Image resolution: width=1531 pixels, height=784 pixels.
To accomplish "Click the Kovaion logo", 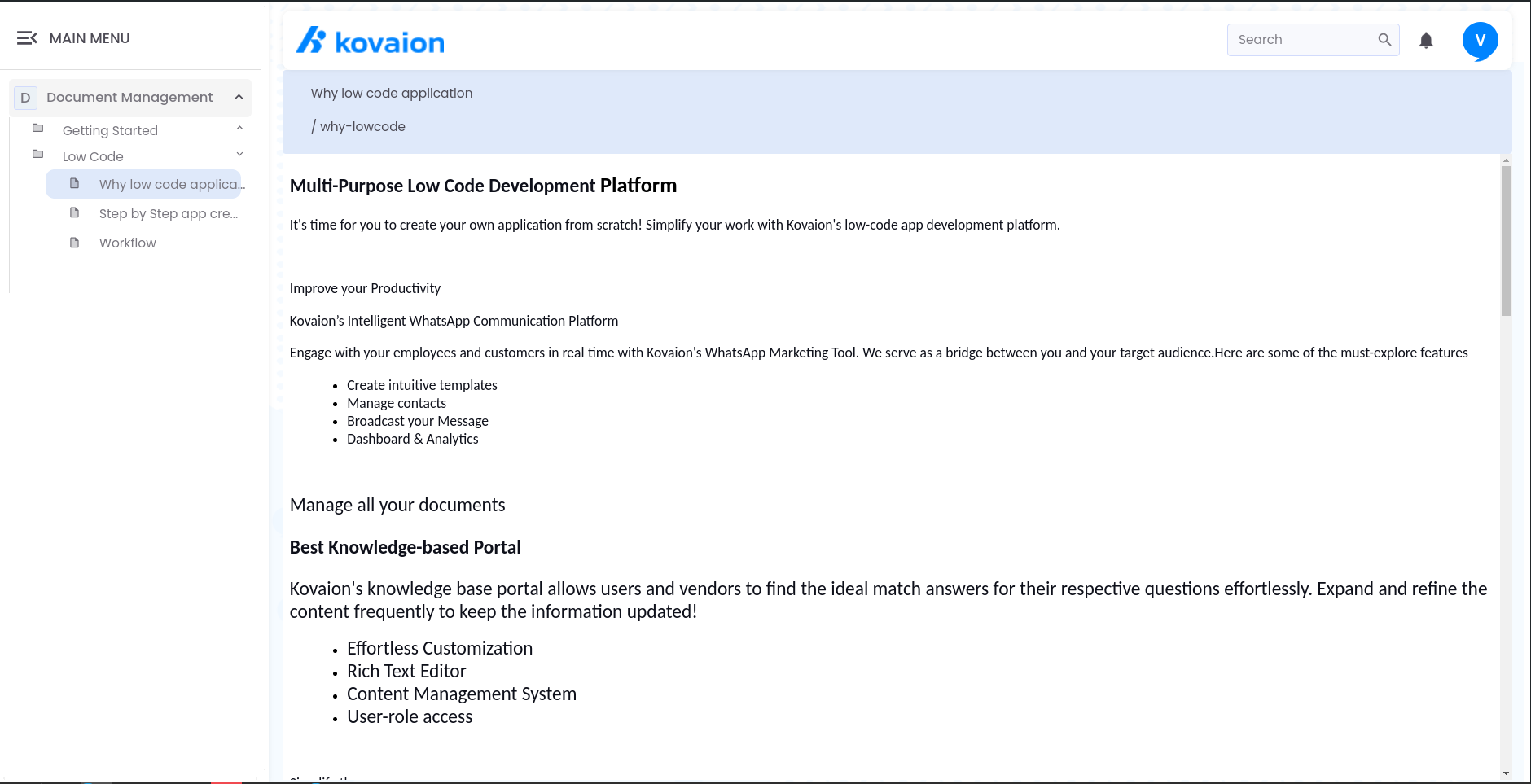I will click(x=369, y=40).
